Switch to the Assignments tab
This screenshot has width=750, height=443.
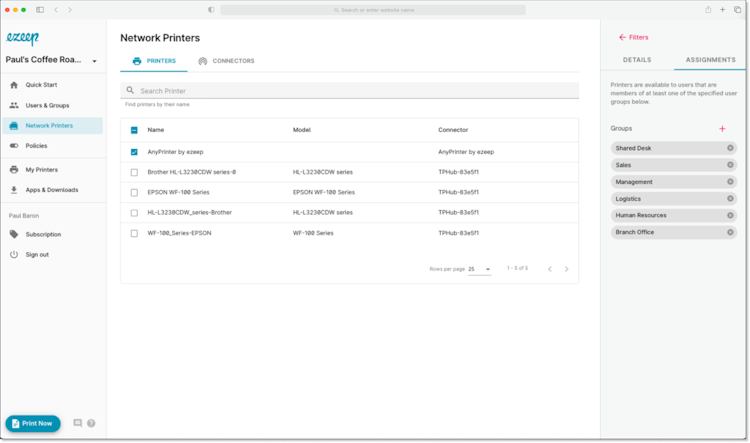pyautogui.click(x=710, y=60)
